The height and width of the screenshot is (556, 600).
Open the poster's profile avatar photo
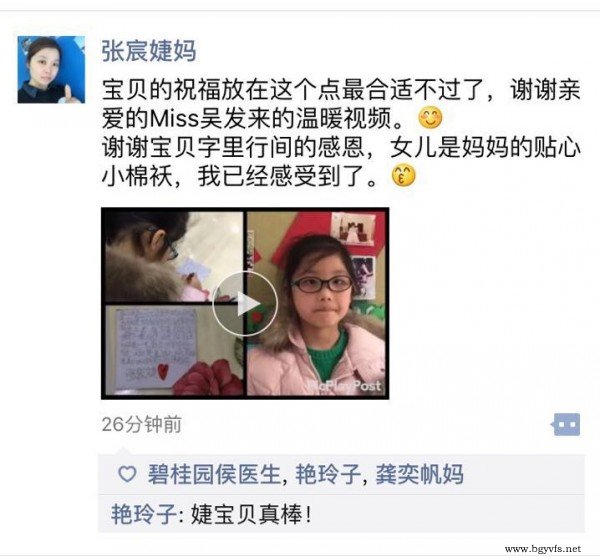point(51,70)
